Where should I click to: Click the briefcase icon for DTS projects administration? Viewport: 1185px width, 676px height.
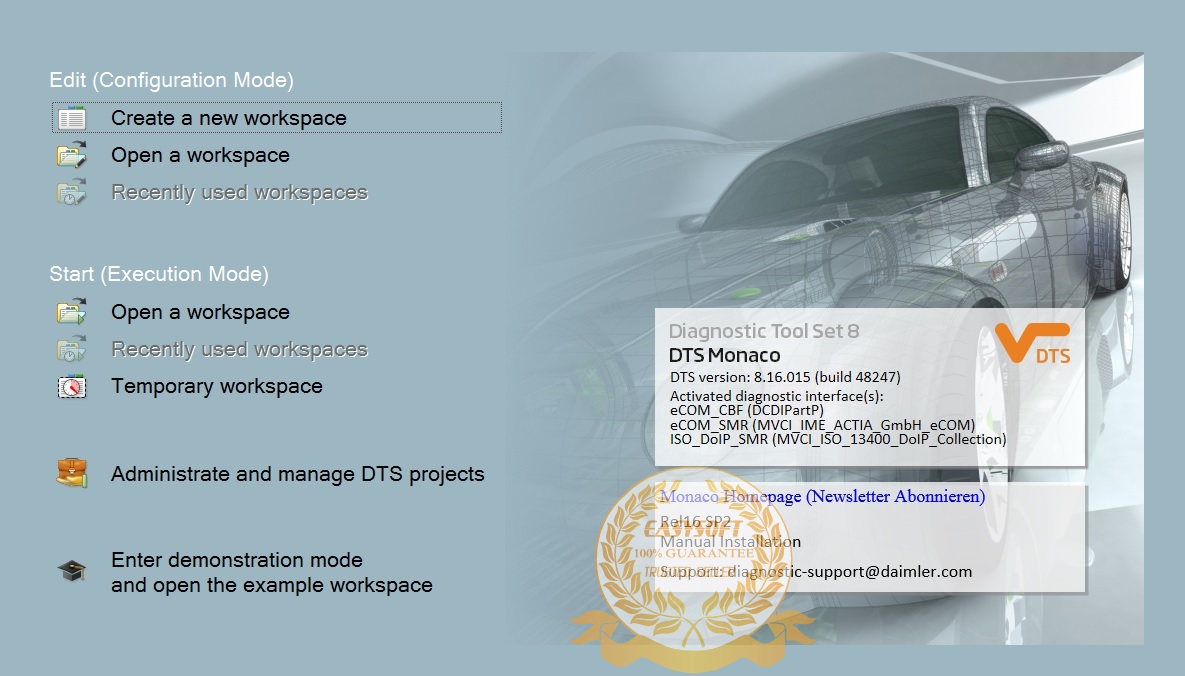tap(72, 473)
